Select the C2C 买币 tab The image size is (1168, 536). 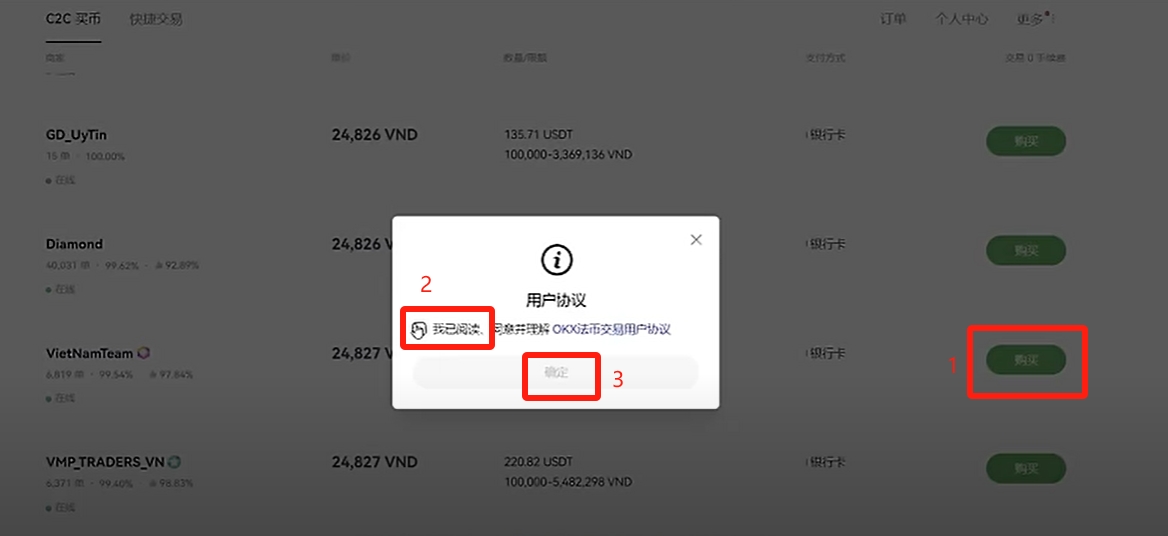click(x=73, y=19)
